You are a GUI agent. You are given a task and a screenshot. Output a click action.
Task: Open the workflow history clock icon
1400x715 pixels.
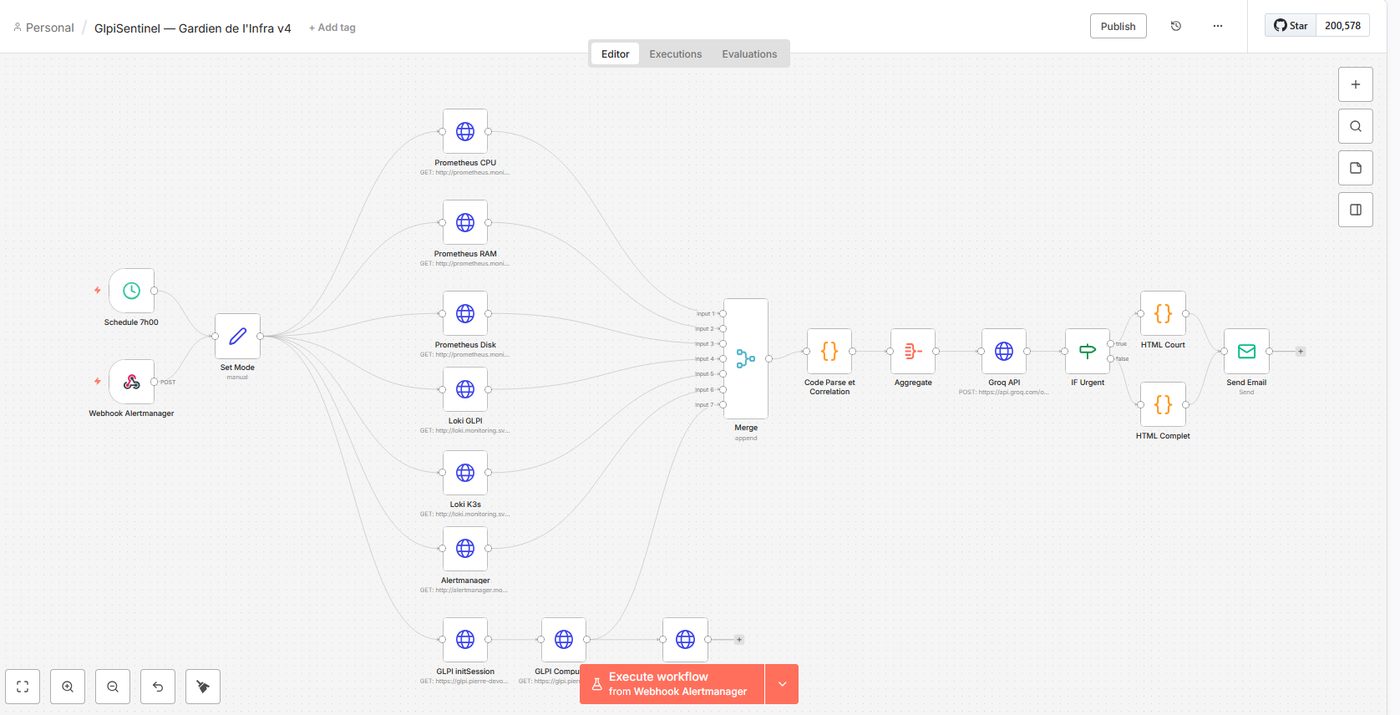pyautogui.click(x=1176, y=26)
